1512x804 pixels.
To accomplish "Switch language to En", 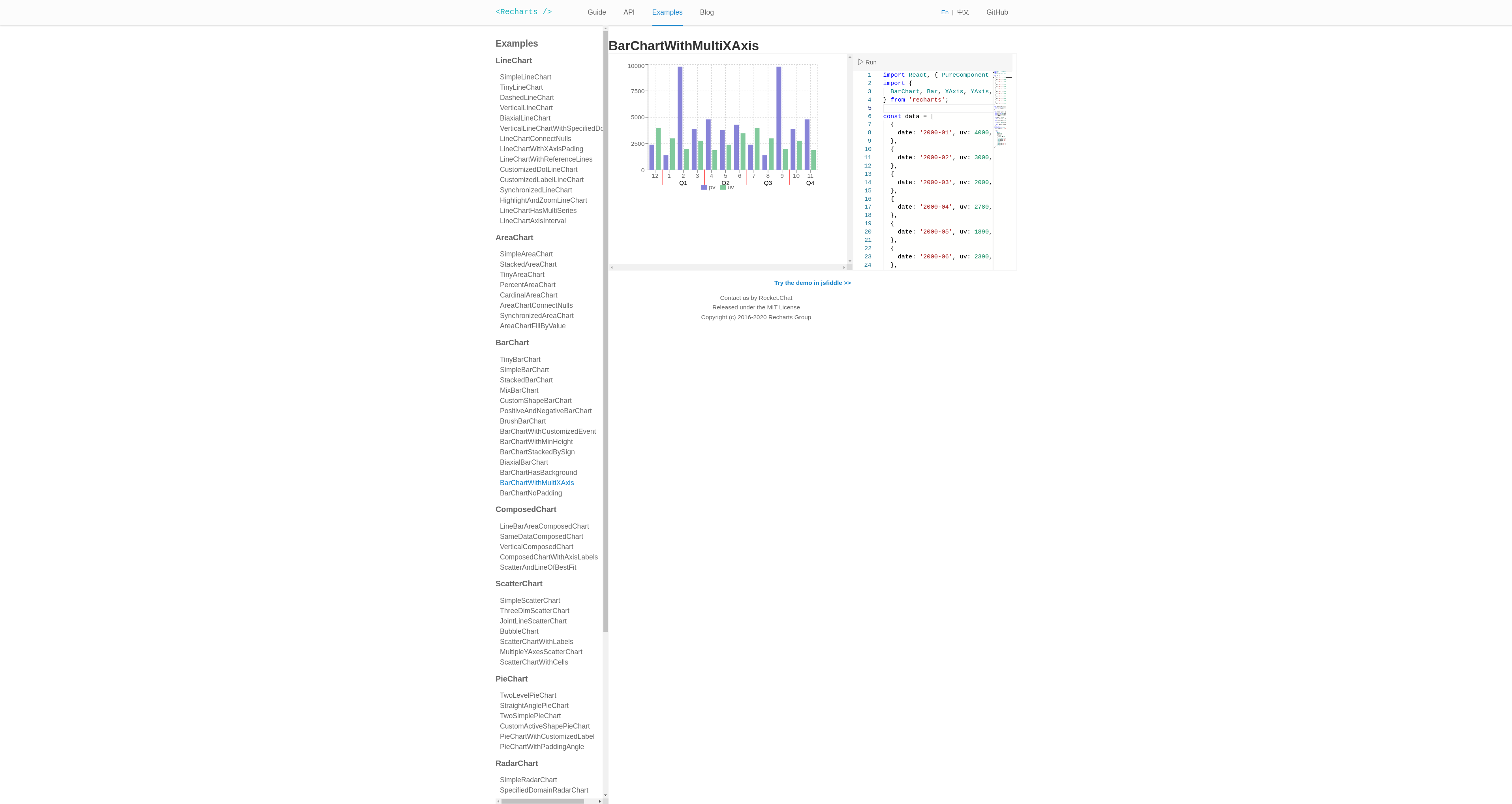I will pyautogui.click(x=945, y=12).
